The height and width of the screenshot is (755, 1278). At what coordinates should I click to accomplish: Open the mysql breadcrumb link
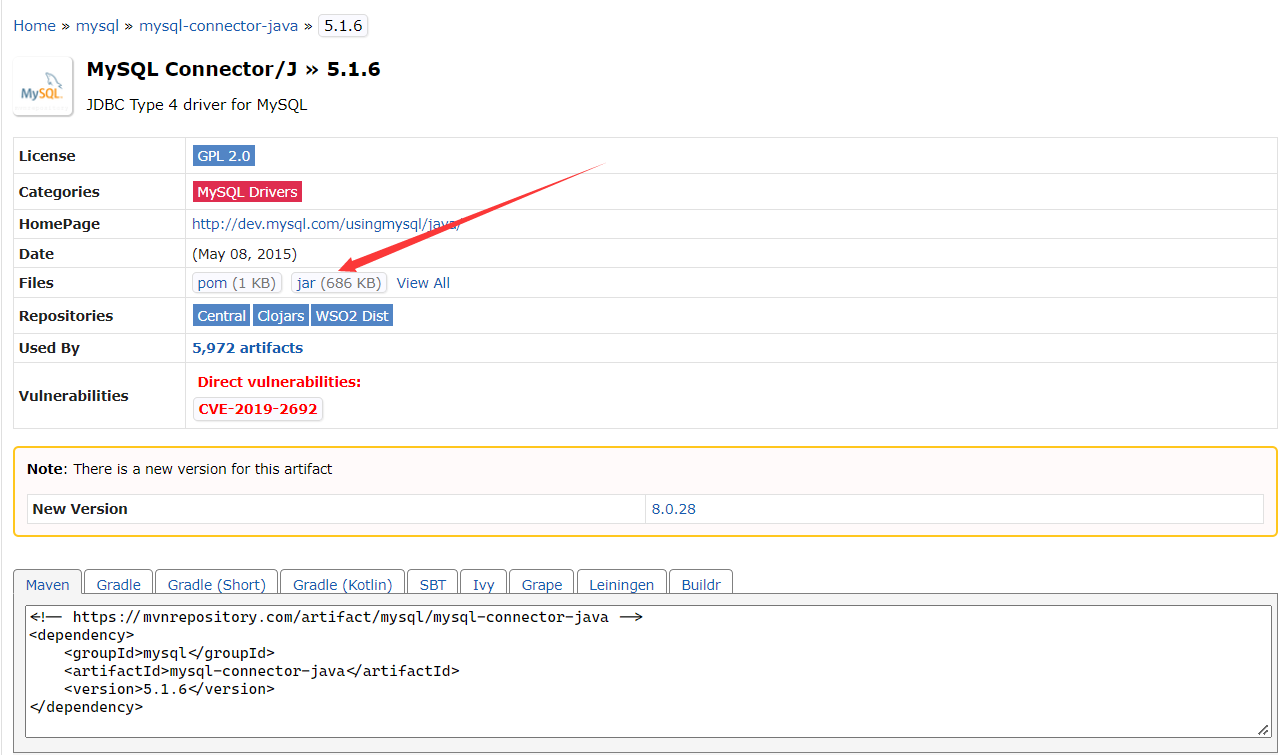(96, 26)
